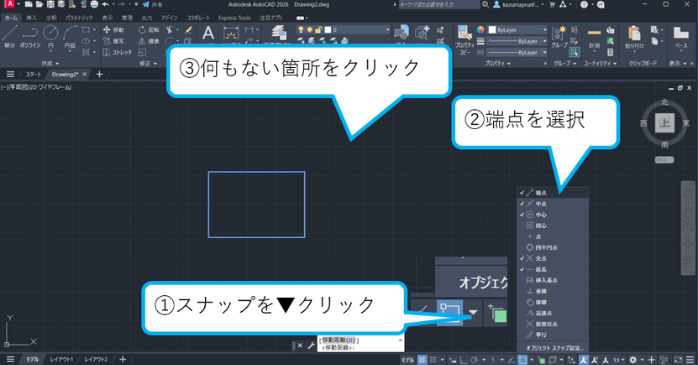
Task: Switch to レイアウト2 layout tab
Action: [96, 359]
